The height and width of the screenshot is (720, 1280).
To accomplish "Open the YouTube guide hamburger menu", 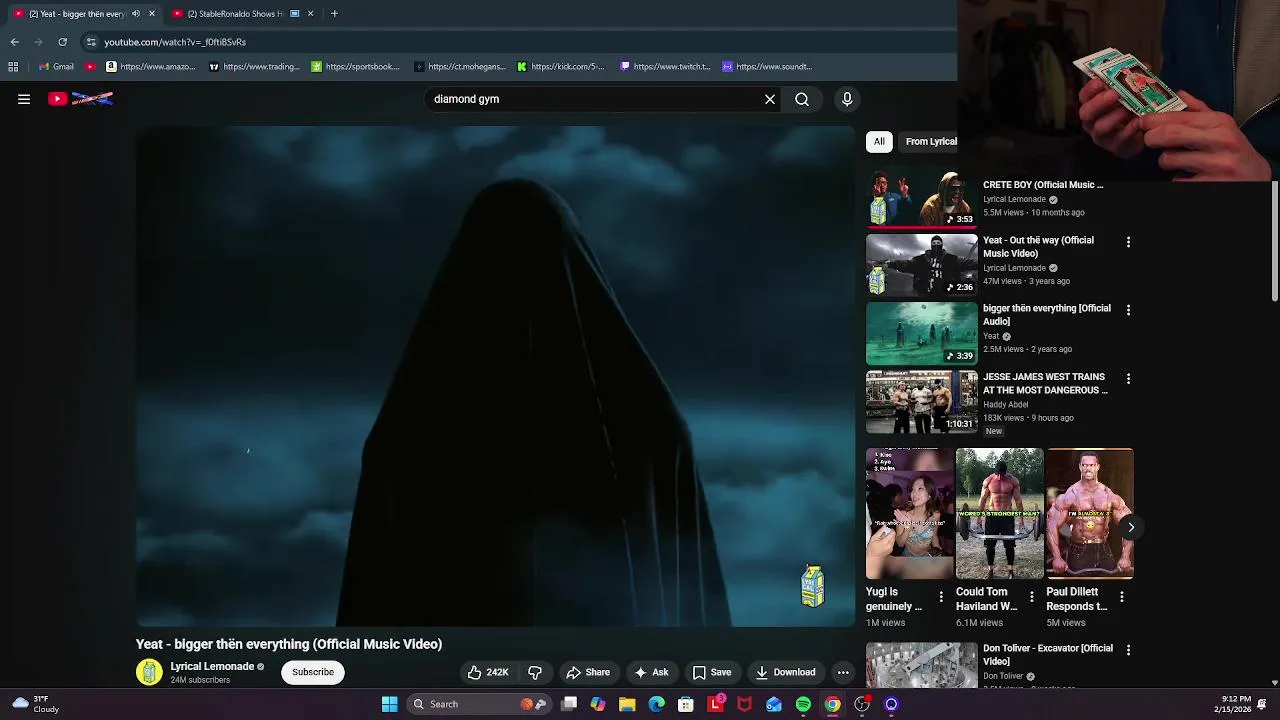I will click(24, 99).
